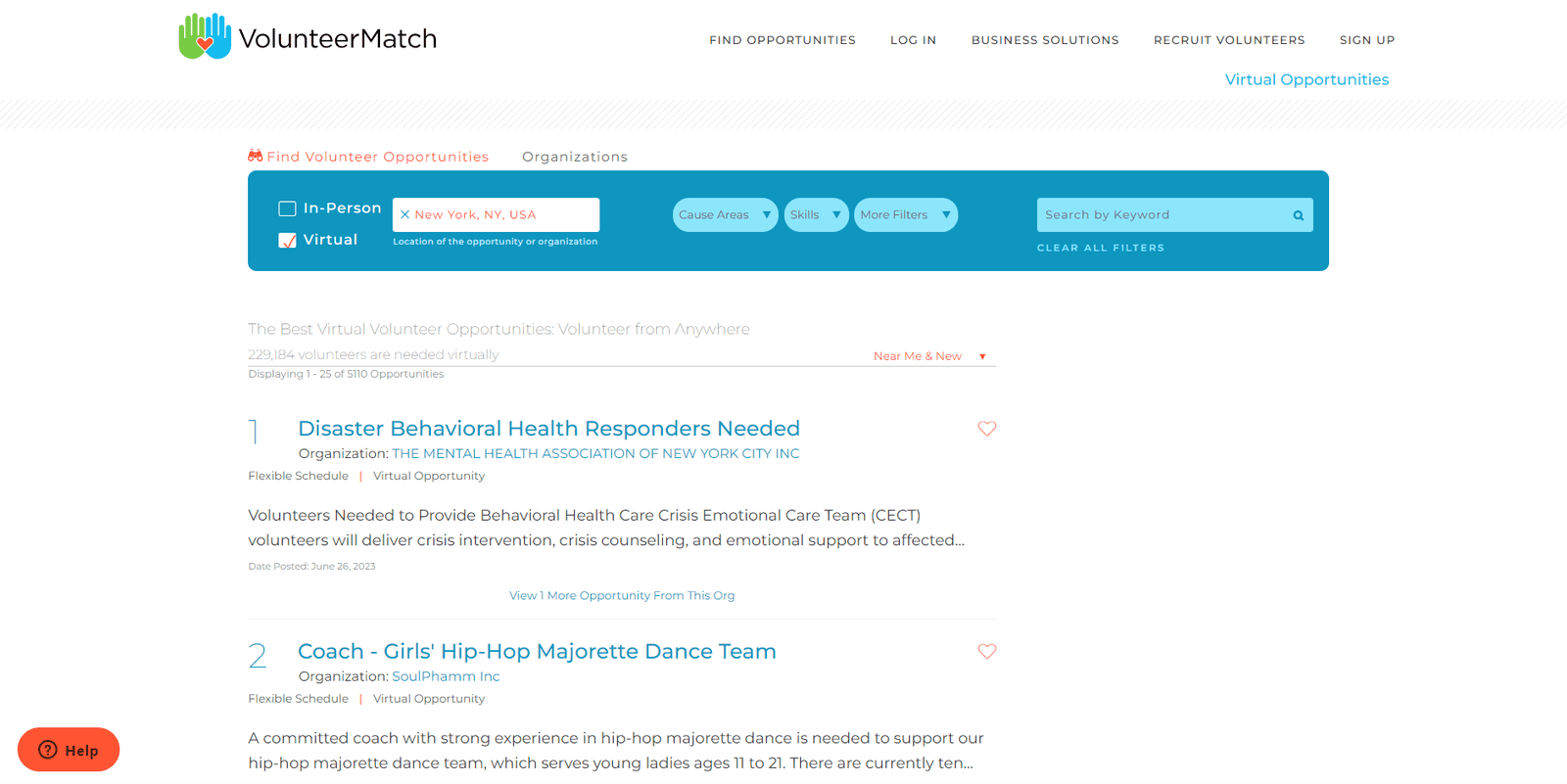
Task: Enable the In-Person checkbox
Action: pos(287,208)
